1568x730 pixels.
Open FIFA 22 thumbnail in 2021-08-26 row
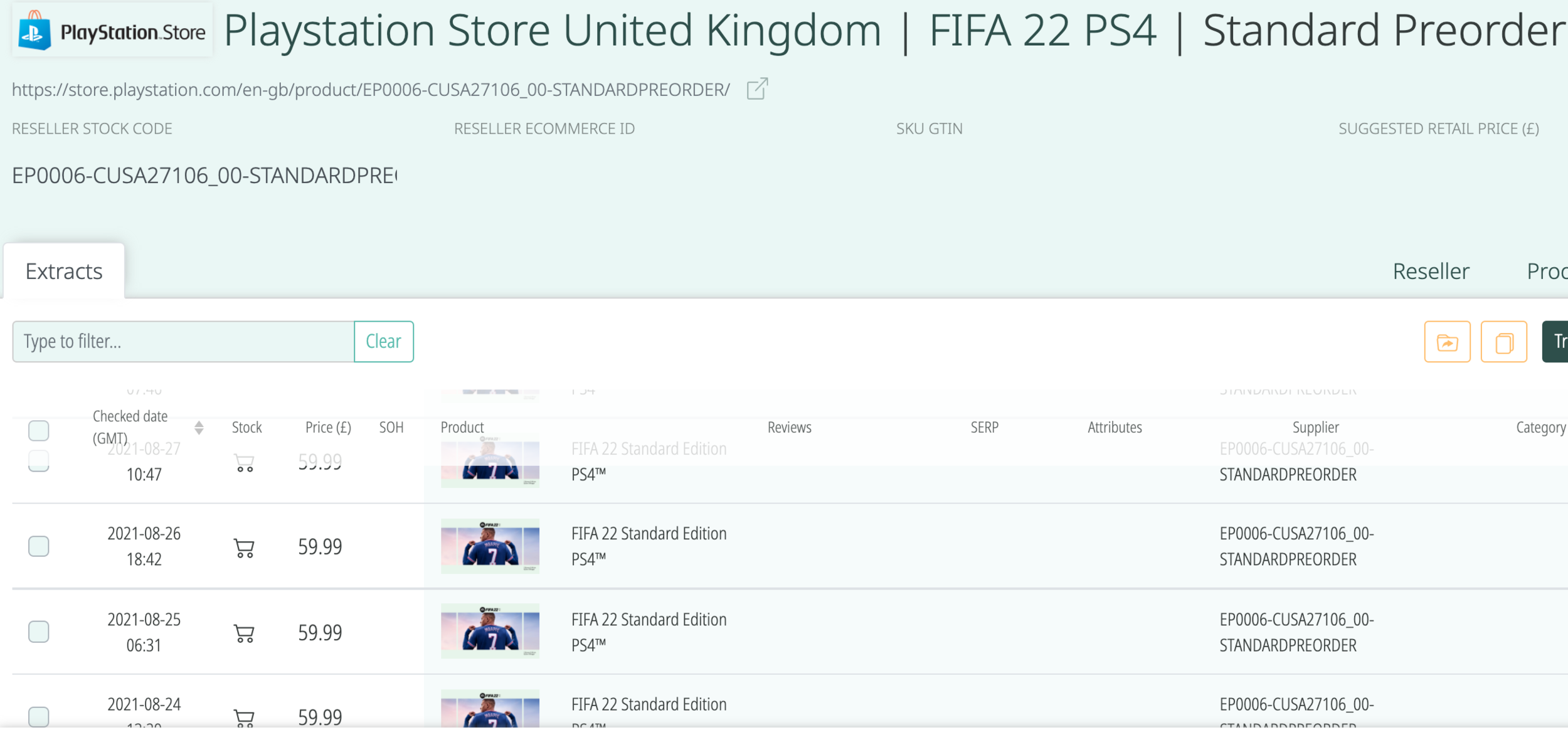[x=490, y=546]
